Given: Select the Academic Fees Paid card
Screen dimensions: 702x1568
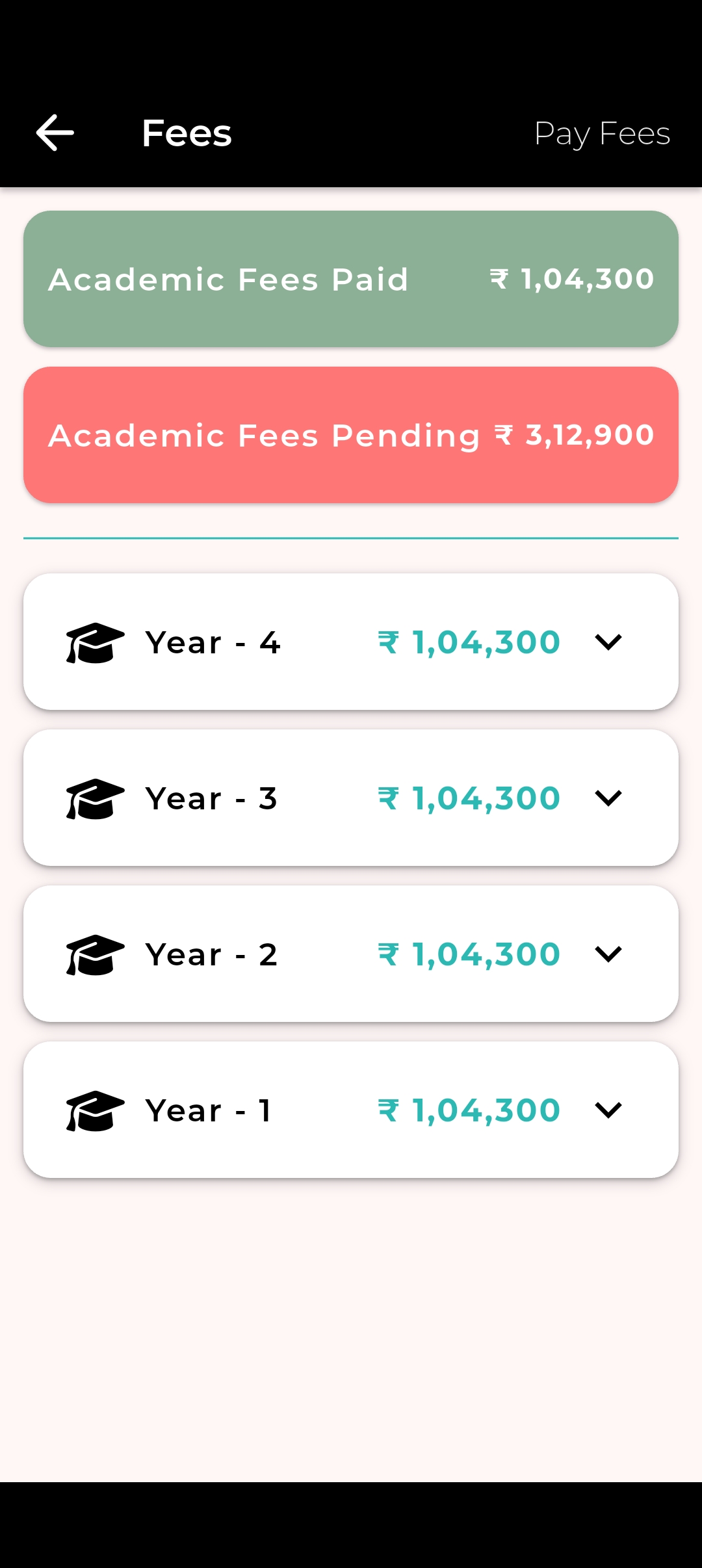Looking at the screenshot, I should pyautogui.click(x=351, y=279).
